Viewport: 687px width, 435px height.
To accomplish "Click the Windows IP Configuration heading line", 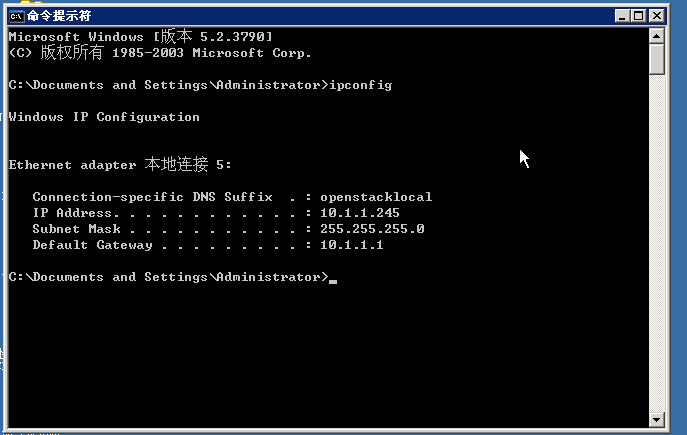I will pyautogui.click(x=104, y=117).
